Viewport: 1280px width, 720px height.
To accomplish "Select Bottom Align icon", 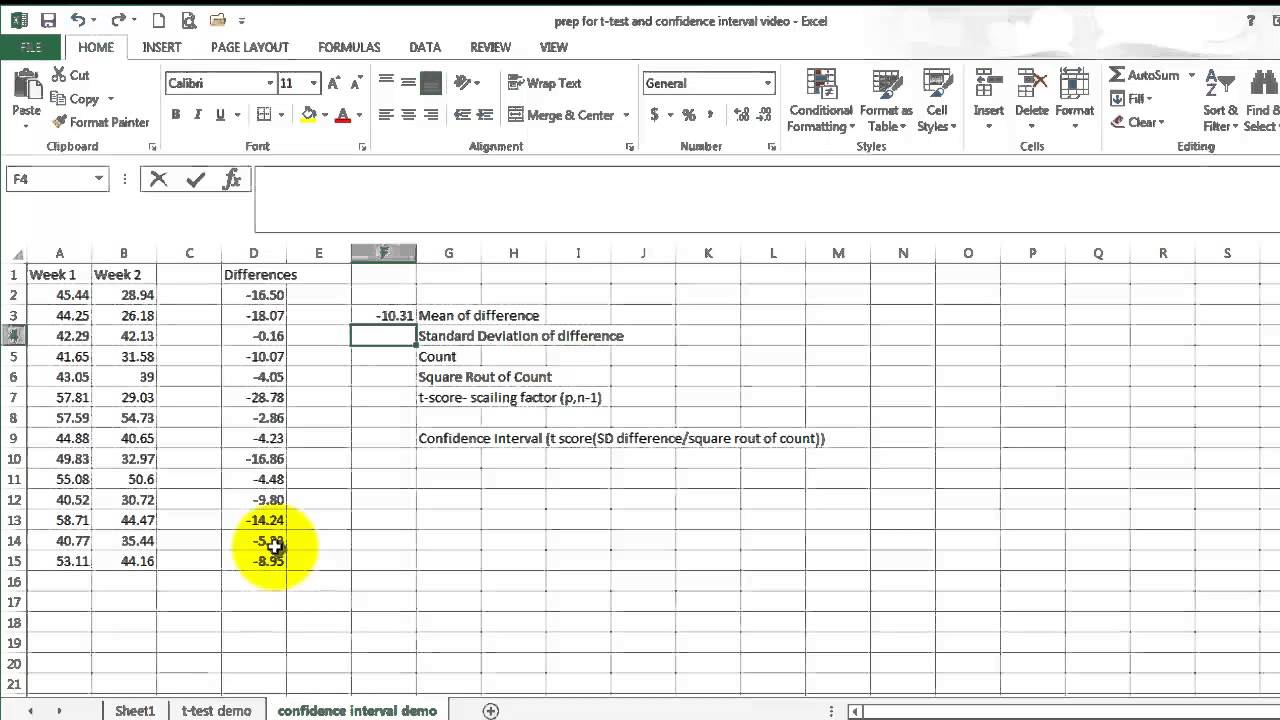I will click(x=431, y=83).
